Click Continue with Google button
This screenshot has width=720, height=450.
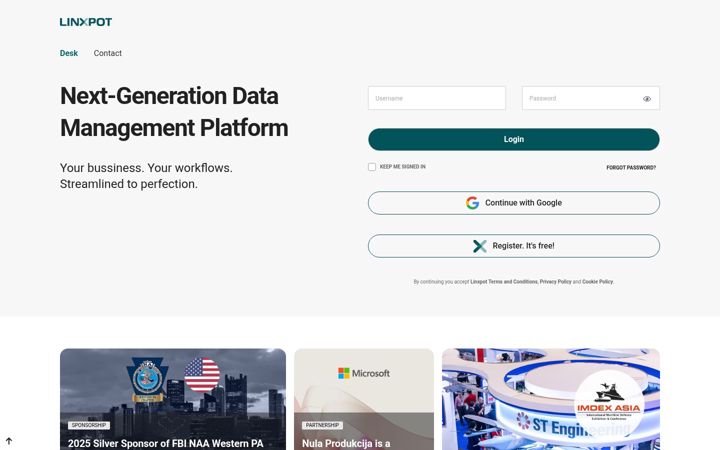[514, 203]
